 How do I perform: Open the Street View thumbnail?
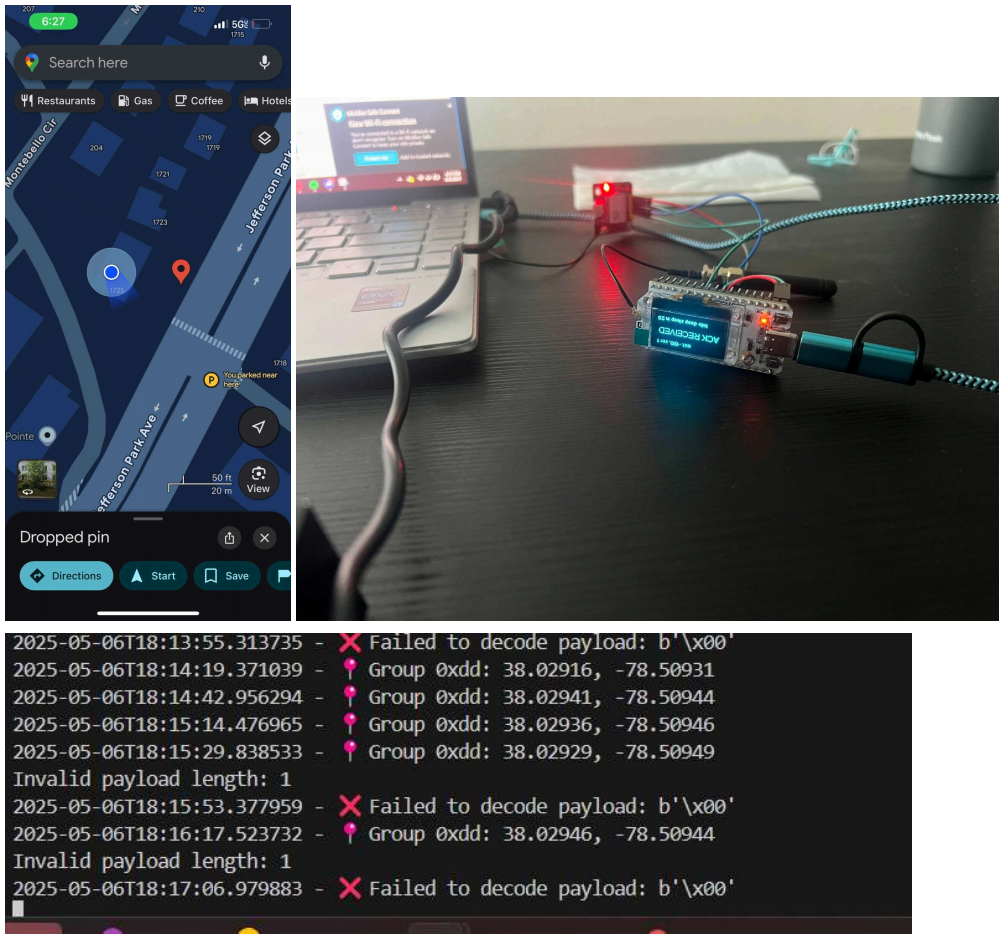tap(37, 479)
